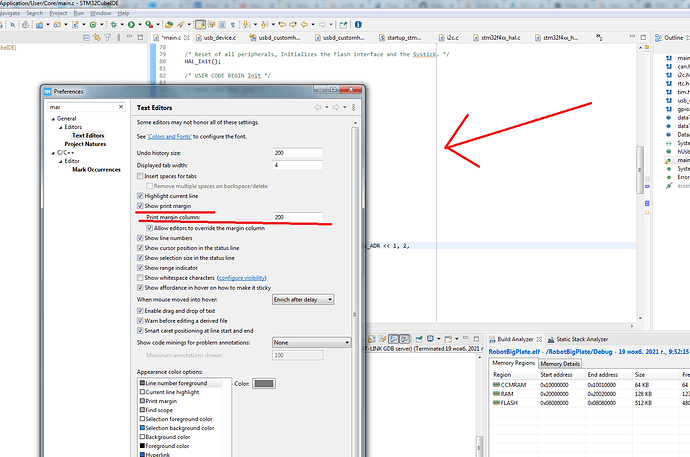Image resolution: width=690 pixels, height=457 pixels.
Task: Enable Show whitespace characters checkbox
Action: [x=140, y=278]
